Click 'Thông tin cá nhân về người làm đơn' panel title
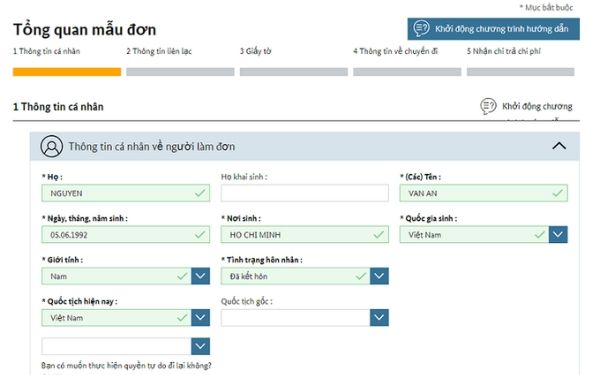The image size is (600, 375). click(x=152, y=147)
